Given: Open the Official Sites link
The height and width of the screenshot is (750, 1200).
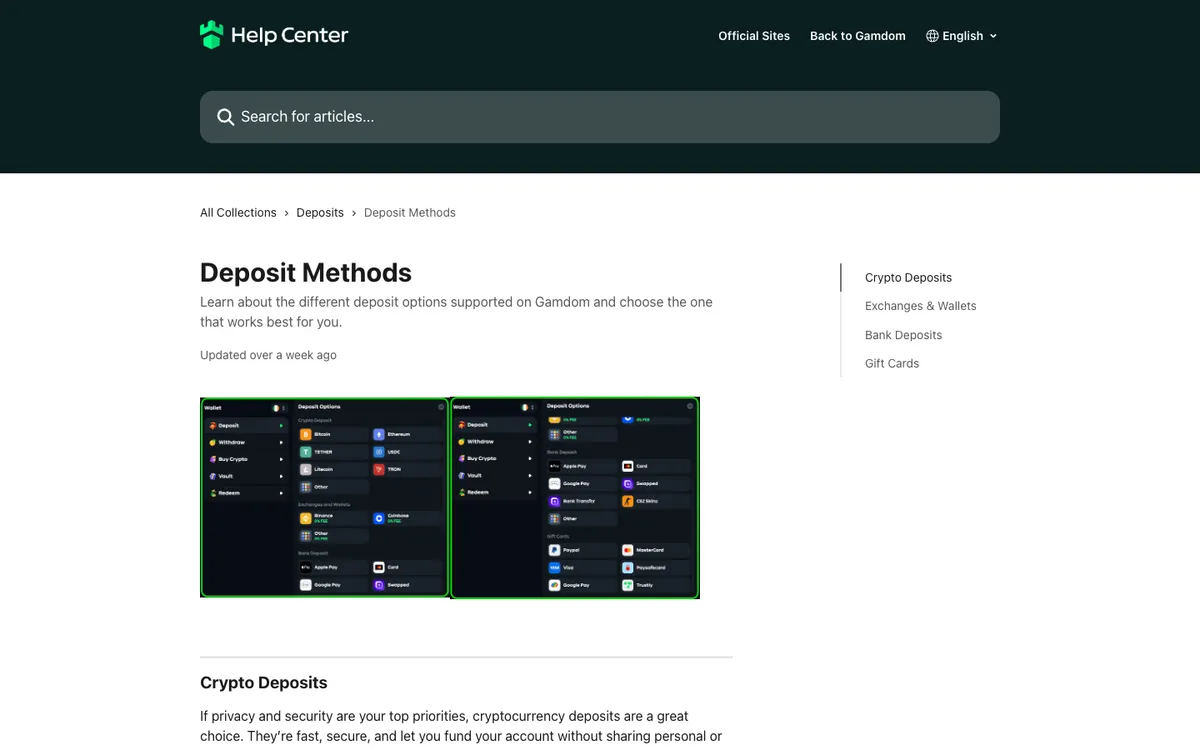Looking at the screenshot, I should point(754,36).
